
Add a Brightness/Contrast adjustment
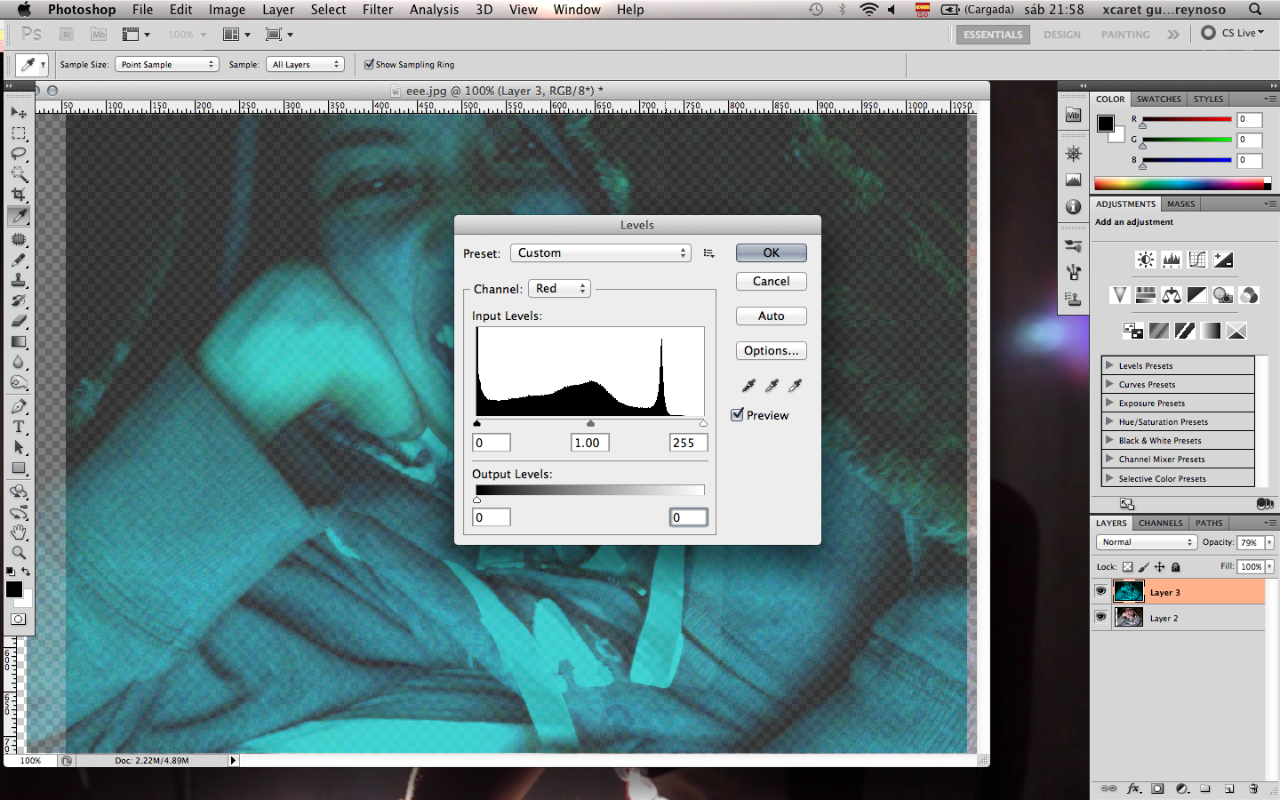(x=1146, y=260)
